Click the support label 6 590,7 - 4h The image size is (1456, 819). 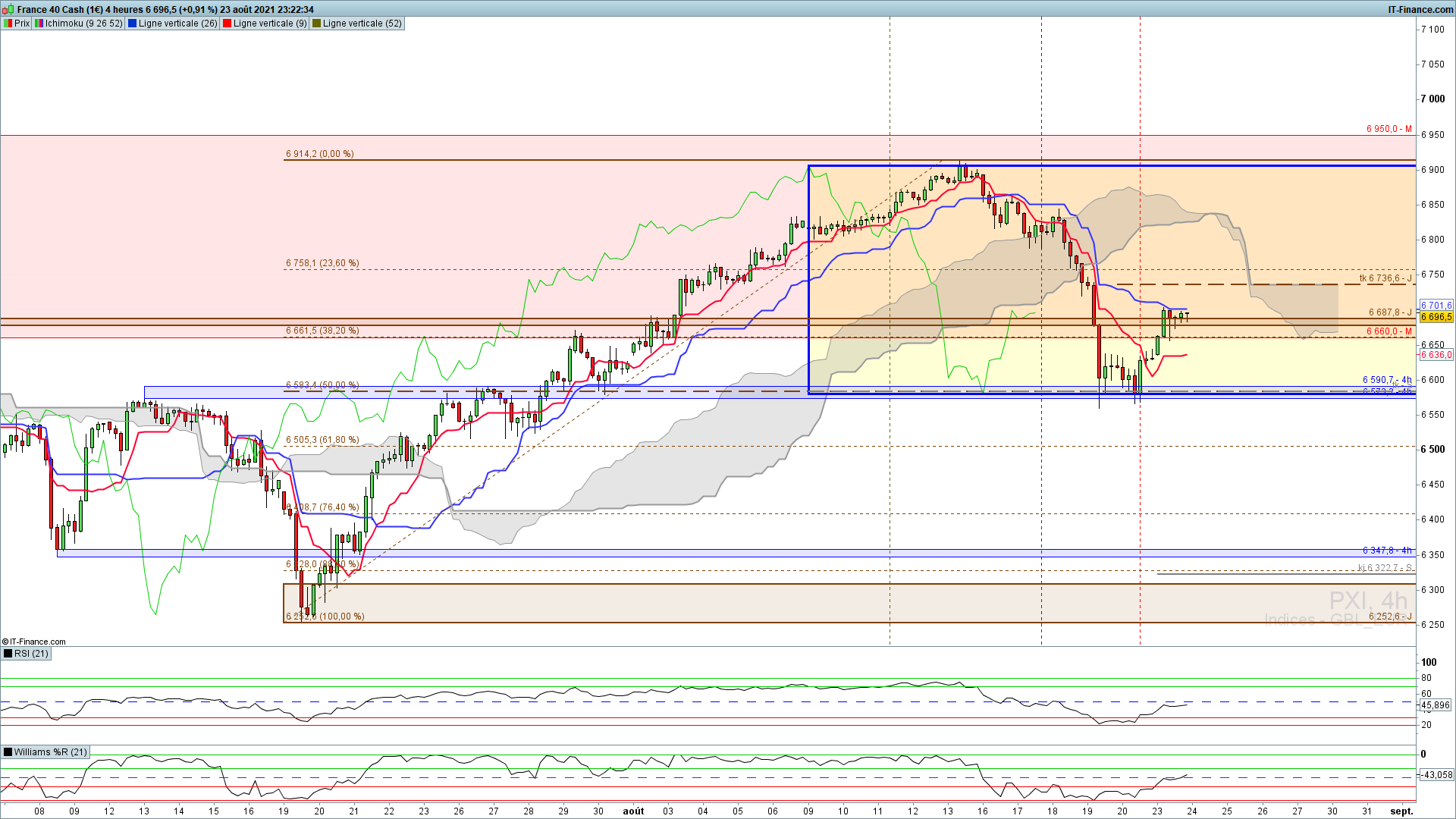coord(1387,380)
